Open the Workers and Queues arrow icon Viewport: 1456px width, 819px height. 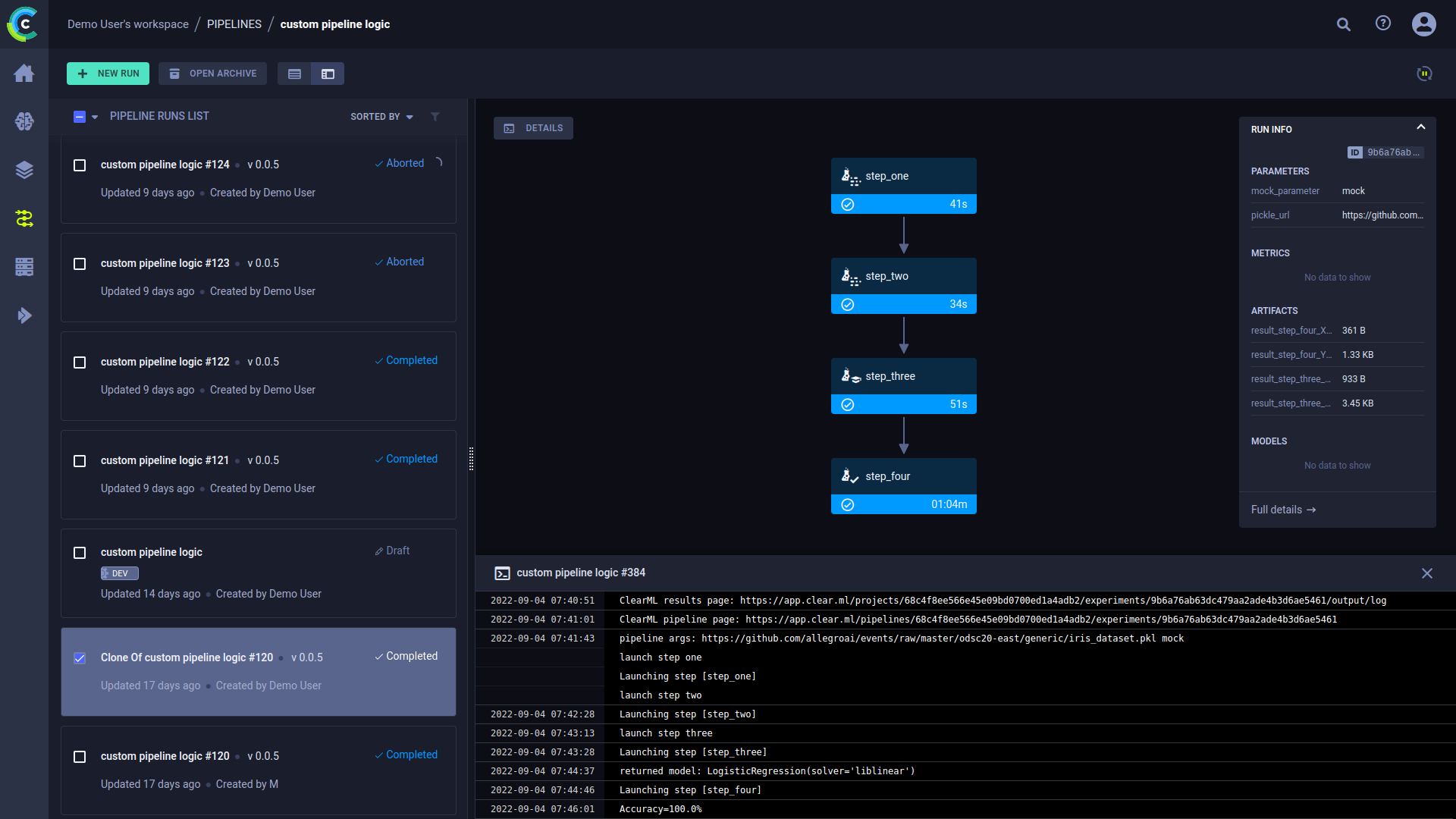click(x=24, y=315)
